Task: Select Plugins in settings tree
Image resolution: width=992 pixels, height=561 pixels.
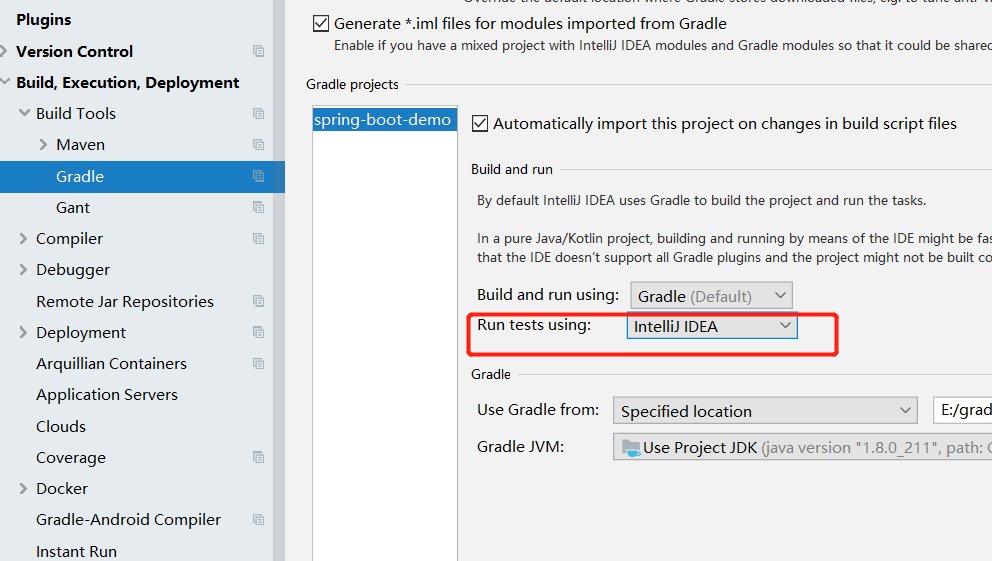Action: click(x=44, y=20)
